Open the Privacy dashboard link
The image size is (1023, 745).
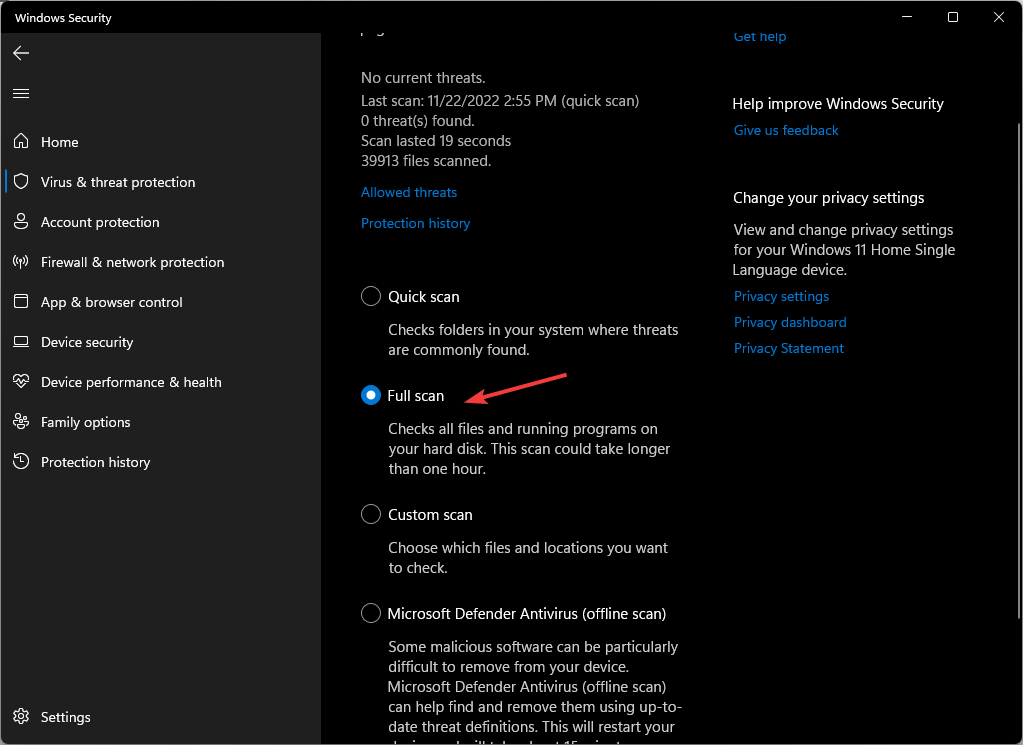pyautogui.click(x=790, y=322)
